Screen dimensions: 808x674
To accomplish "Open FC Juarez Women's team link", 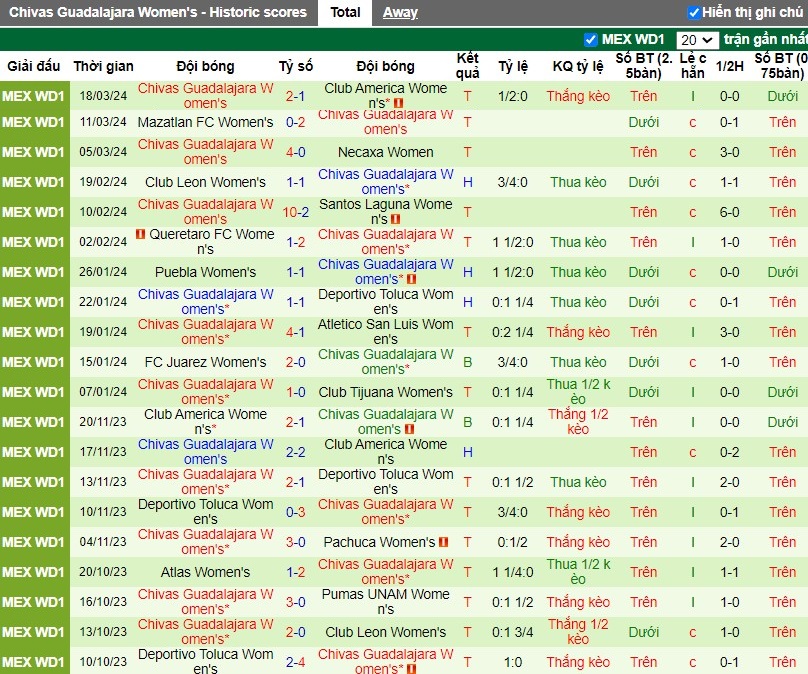I will (205, 362).
